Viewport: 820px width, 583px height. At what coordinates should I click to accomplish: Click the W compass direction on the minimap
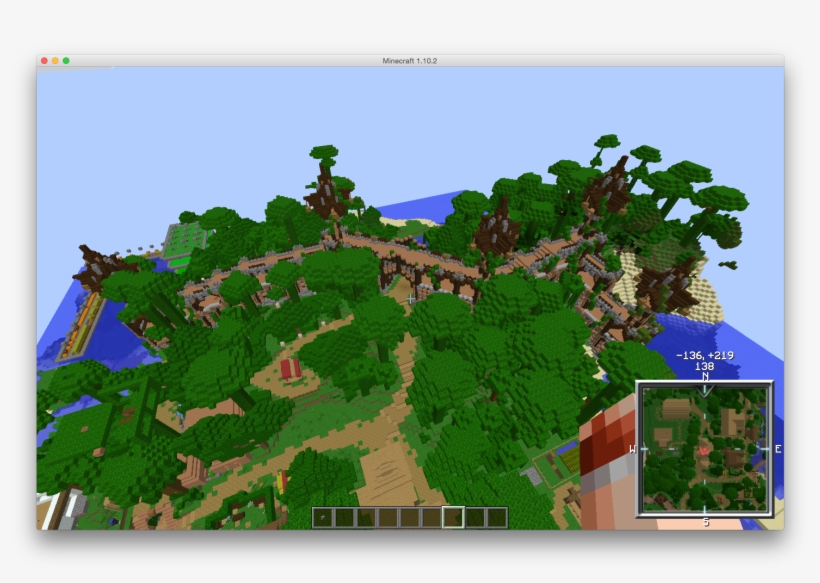pos(632,448)
